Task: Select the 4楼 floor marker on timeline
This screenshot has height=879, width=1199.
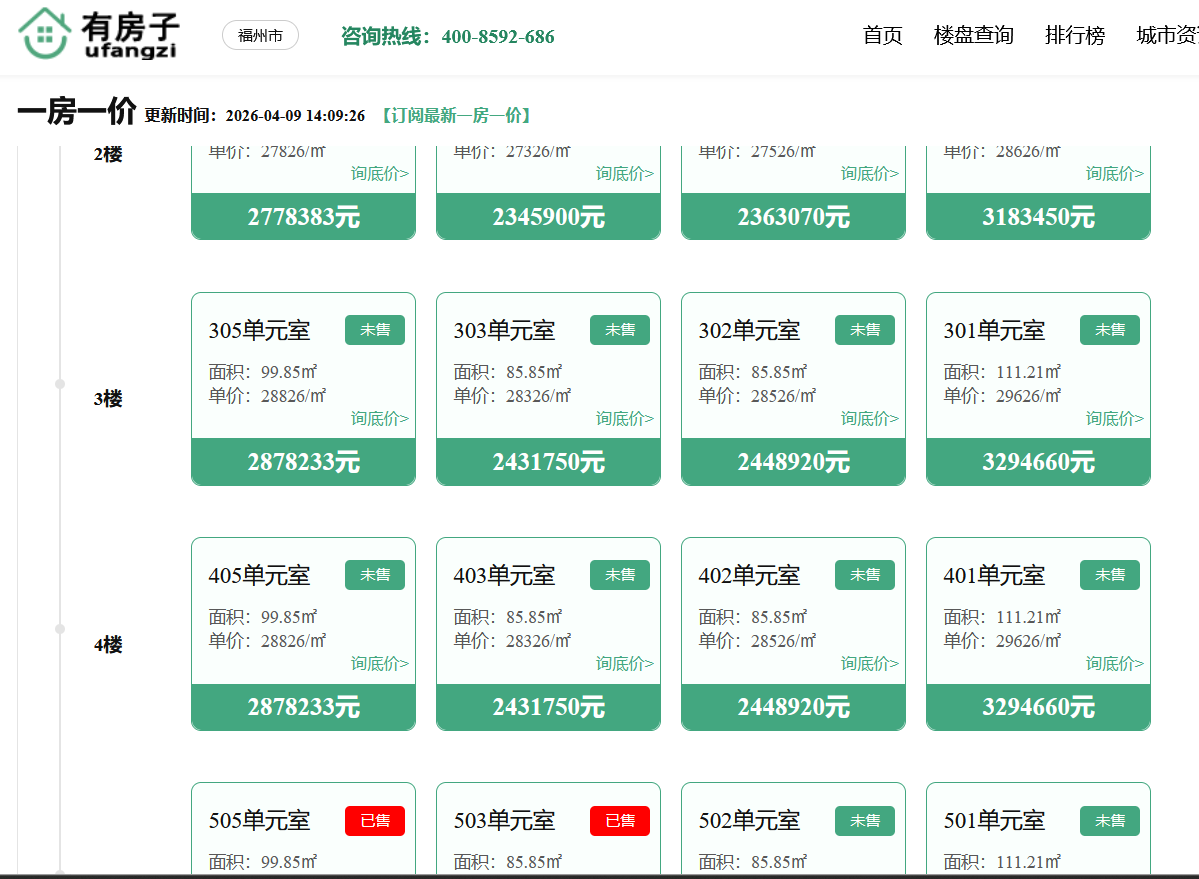Action: point(108,645)
